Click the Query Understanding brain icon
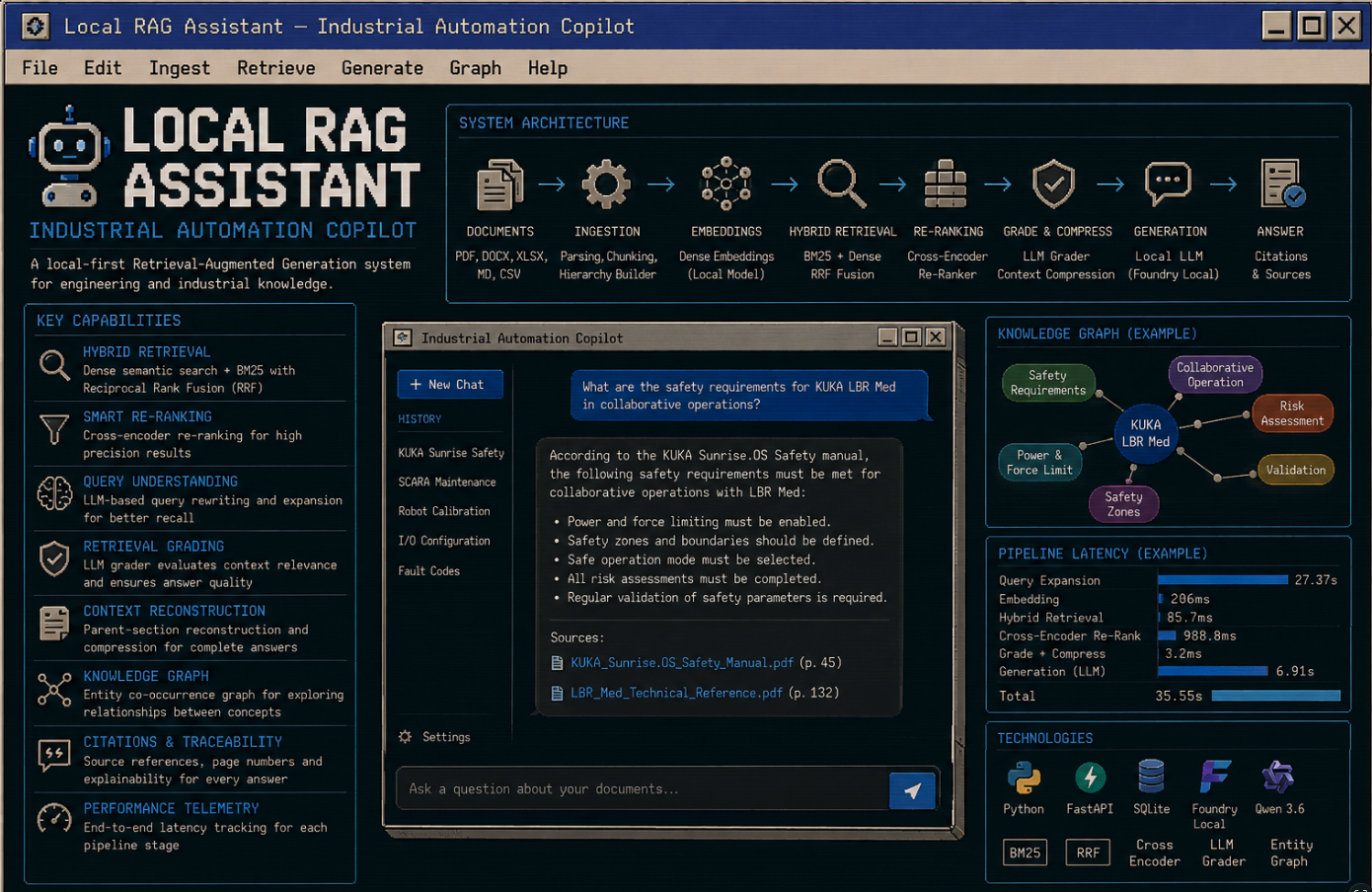 54,493
